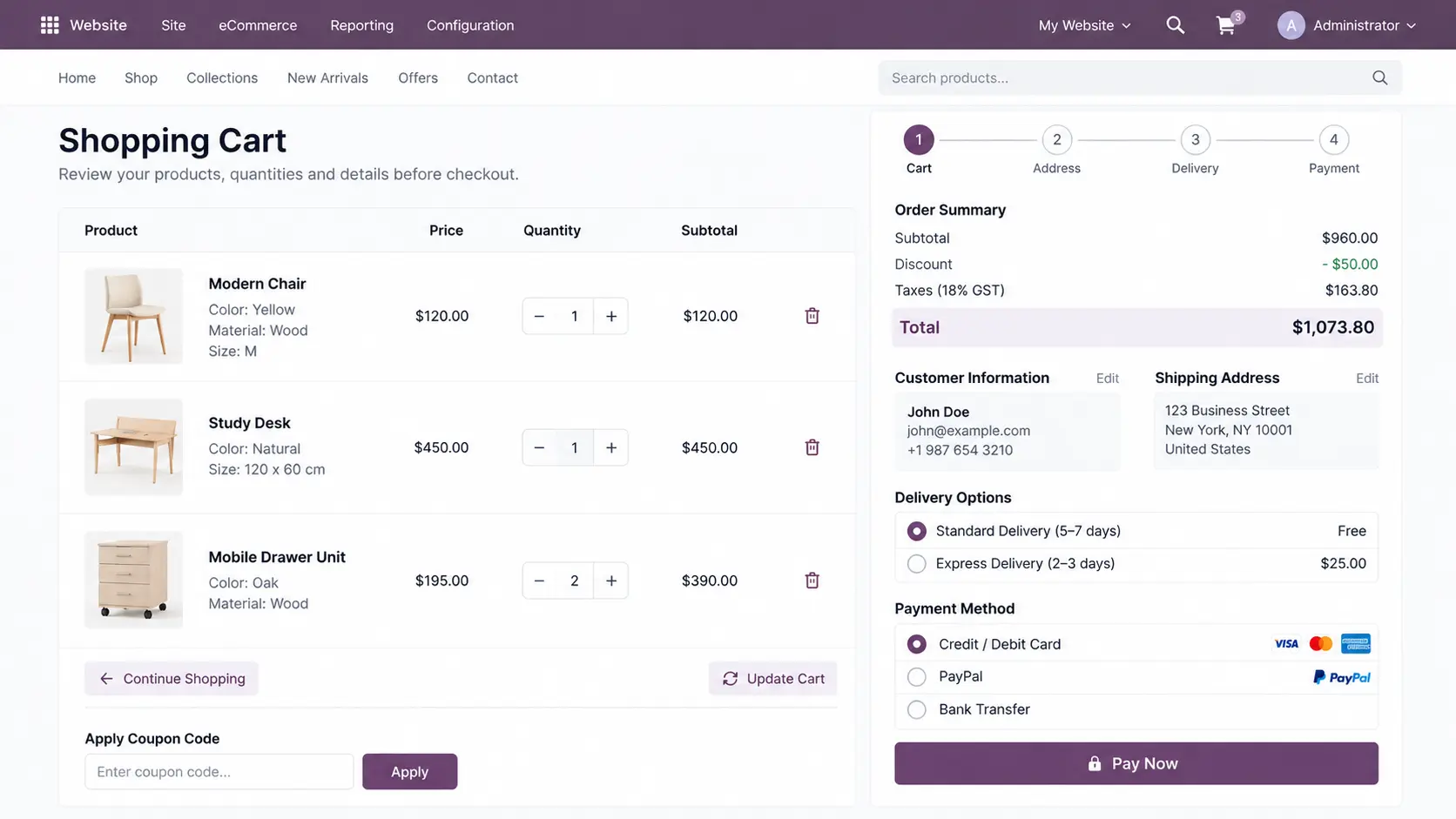1456x819 pixels.
Task: Go to New Arrivals page
Action: pyautogui.click(x=327, y=77)
